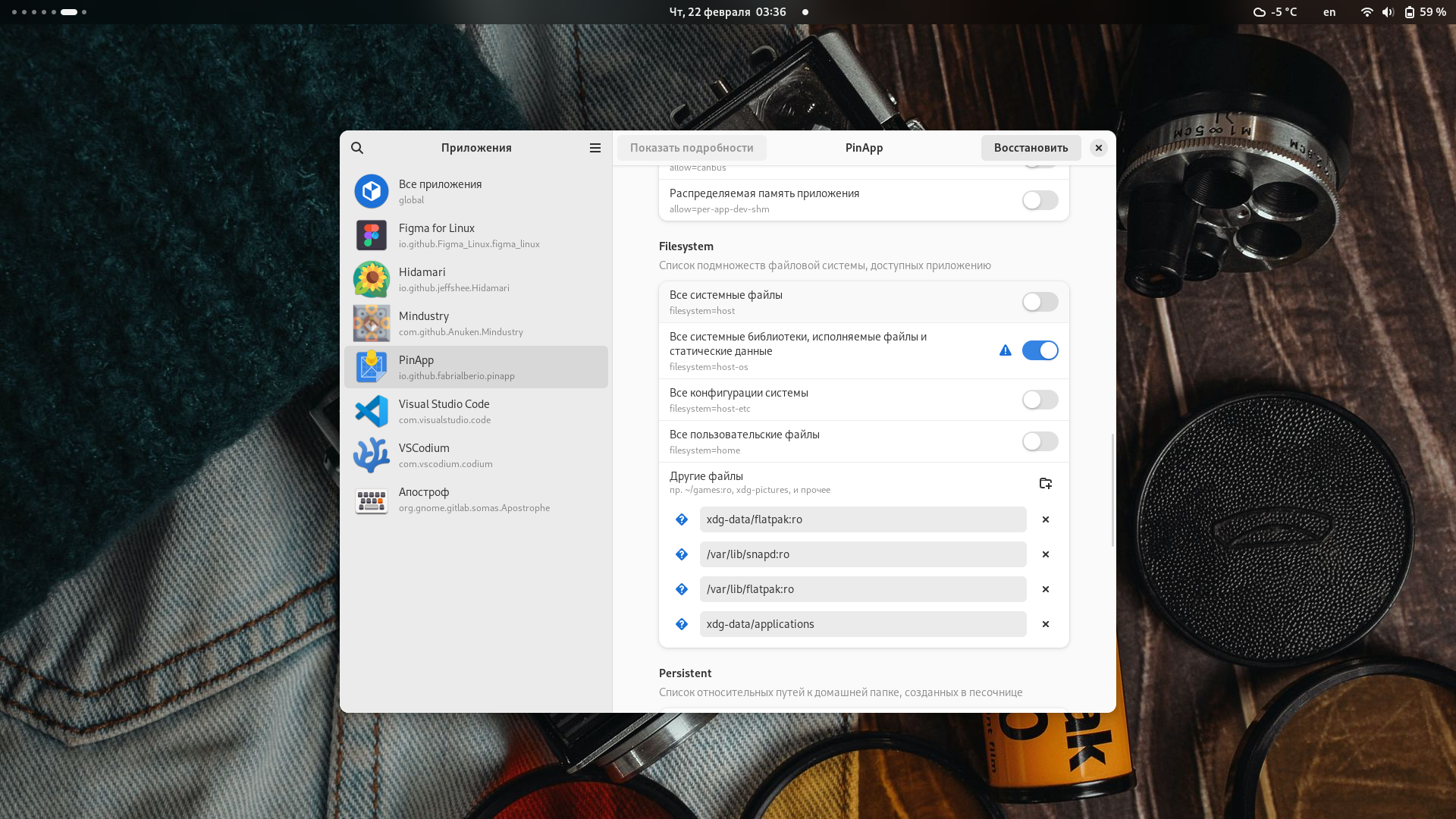Remove the xdg-data/applications path entry

[1046, 624]
